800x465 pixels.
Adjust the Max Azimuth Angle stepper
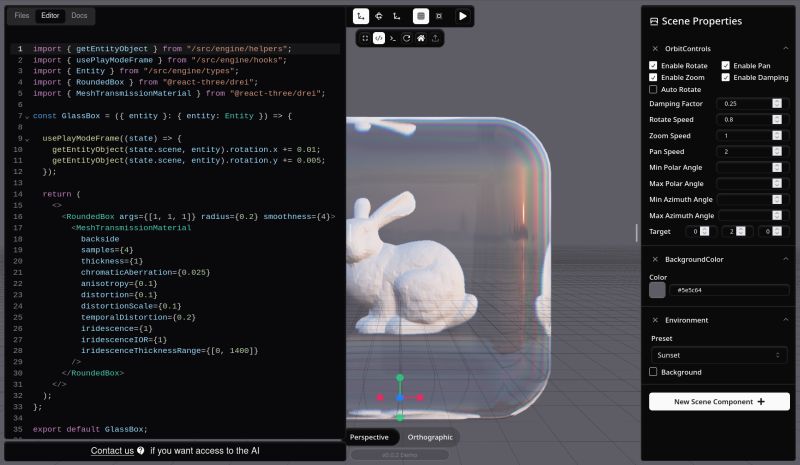coord(777,215)
